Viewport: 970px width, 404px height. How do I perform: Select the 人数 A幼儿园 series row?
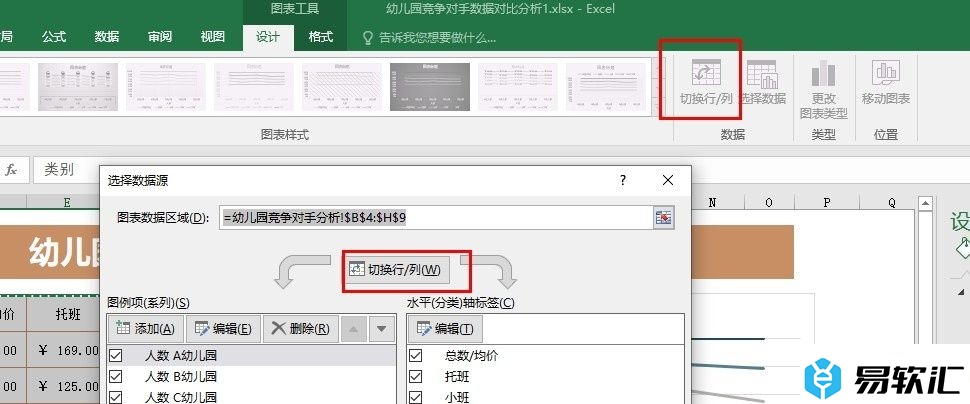(x=252, y=356)
